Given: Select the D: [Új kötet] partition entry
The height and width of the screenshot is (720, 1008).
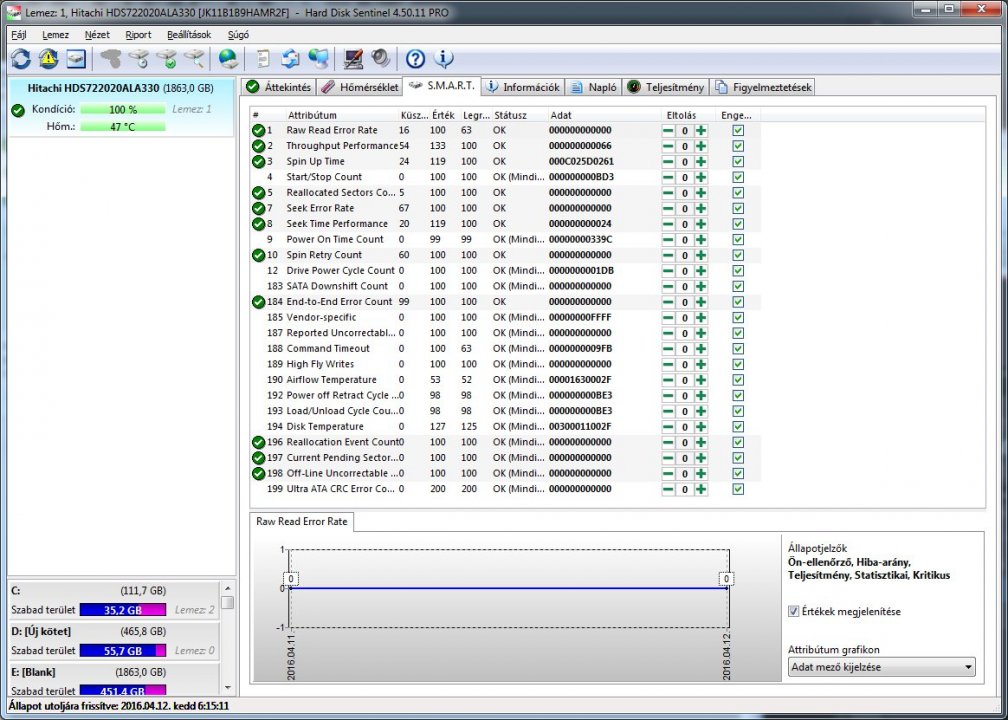Looking at the screenshot, I should [113, 642].
